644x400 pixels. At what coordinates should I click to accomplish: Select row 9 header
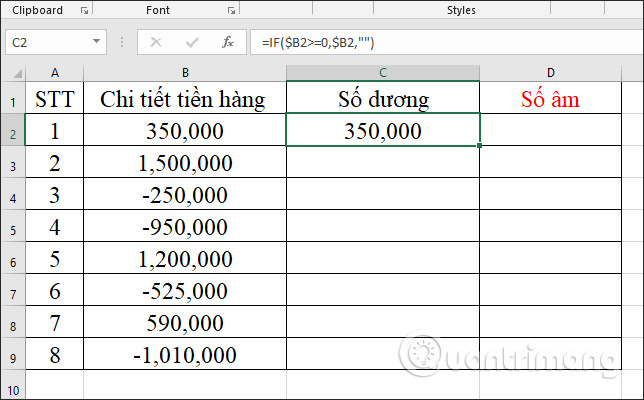13,354
